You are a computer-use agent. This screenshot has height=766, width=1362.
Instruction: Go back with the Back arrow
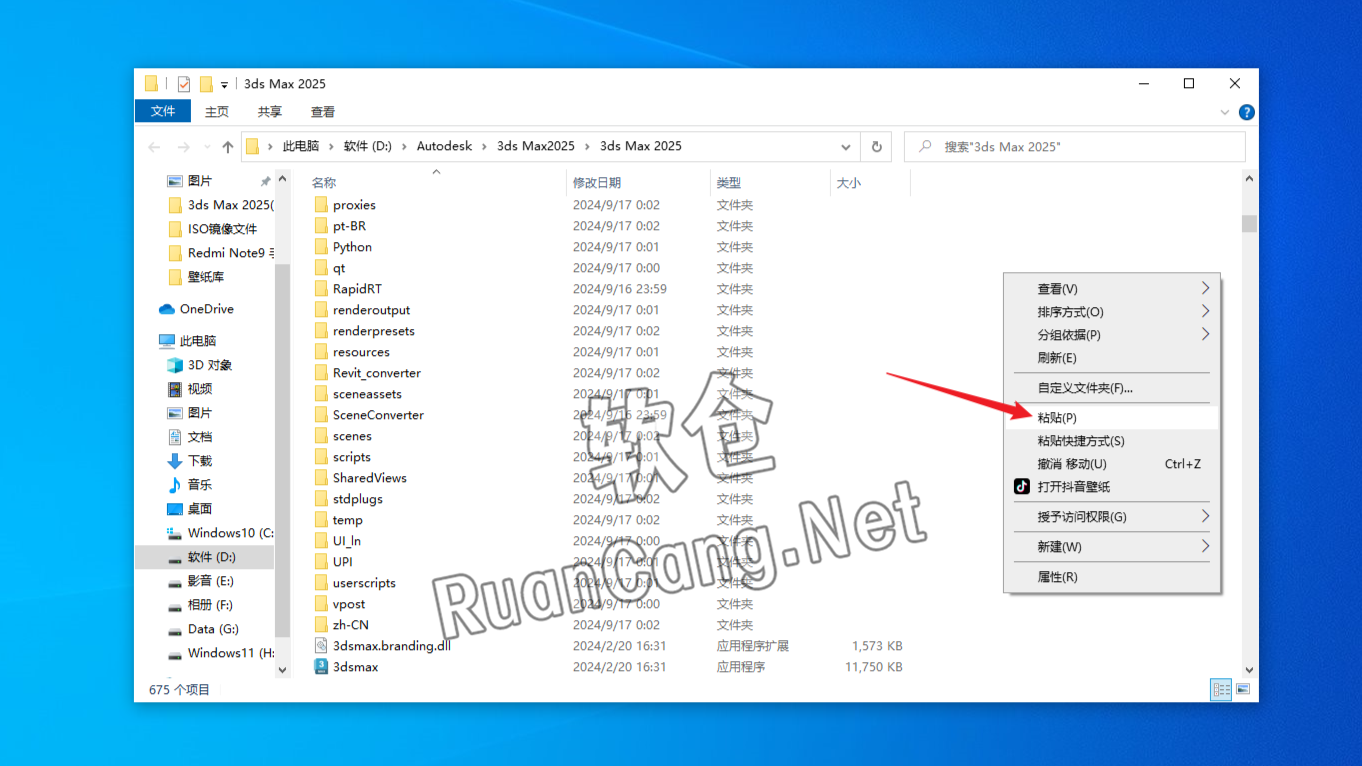pos(154,147)
